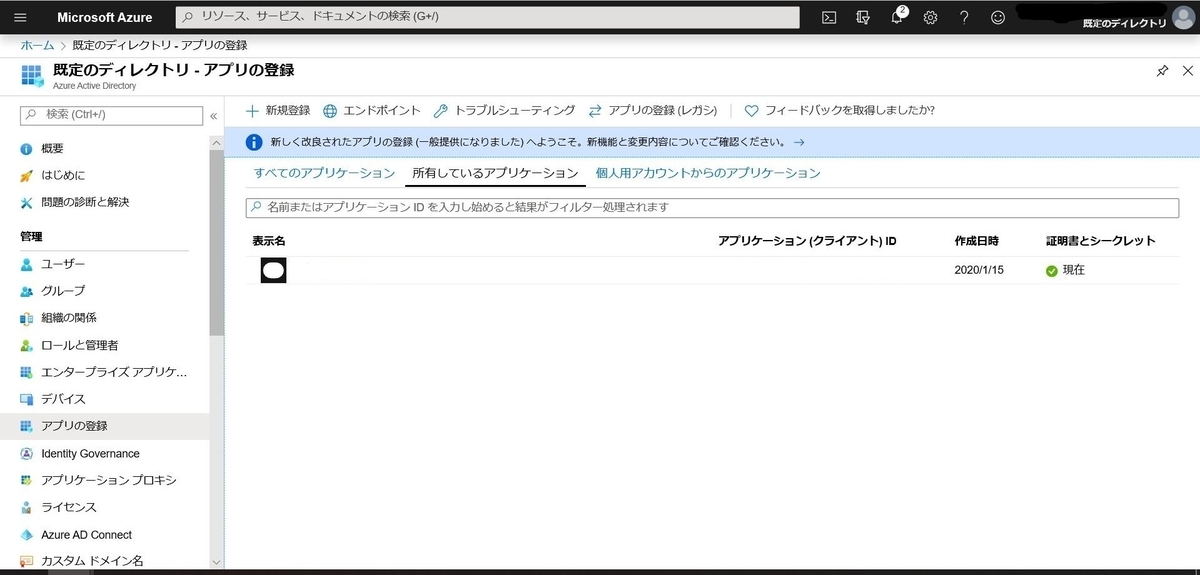Screen dimensions: 1200x575
Task: Click フィードバックを取得しましたか?
Action: click(840, 110)
